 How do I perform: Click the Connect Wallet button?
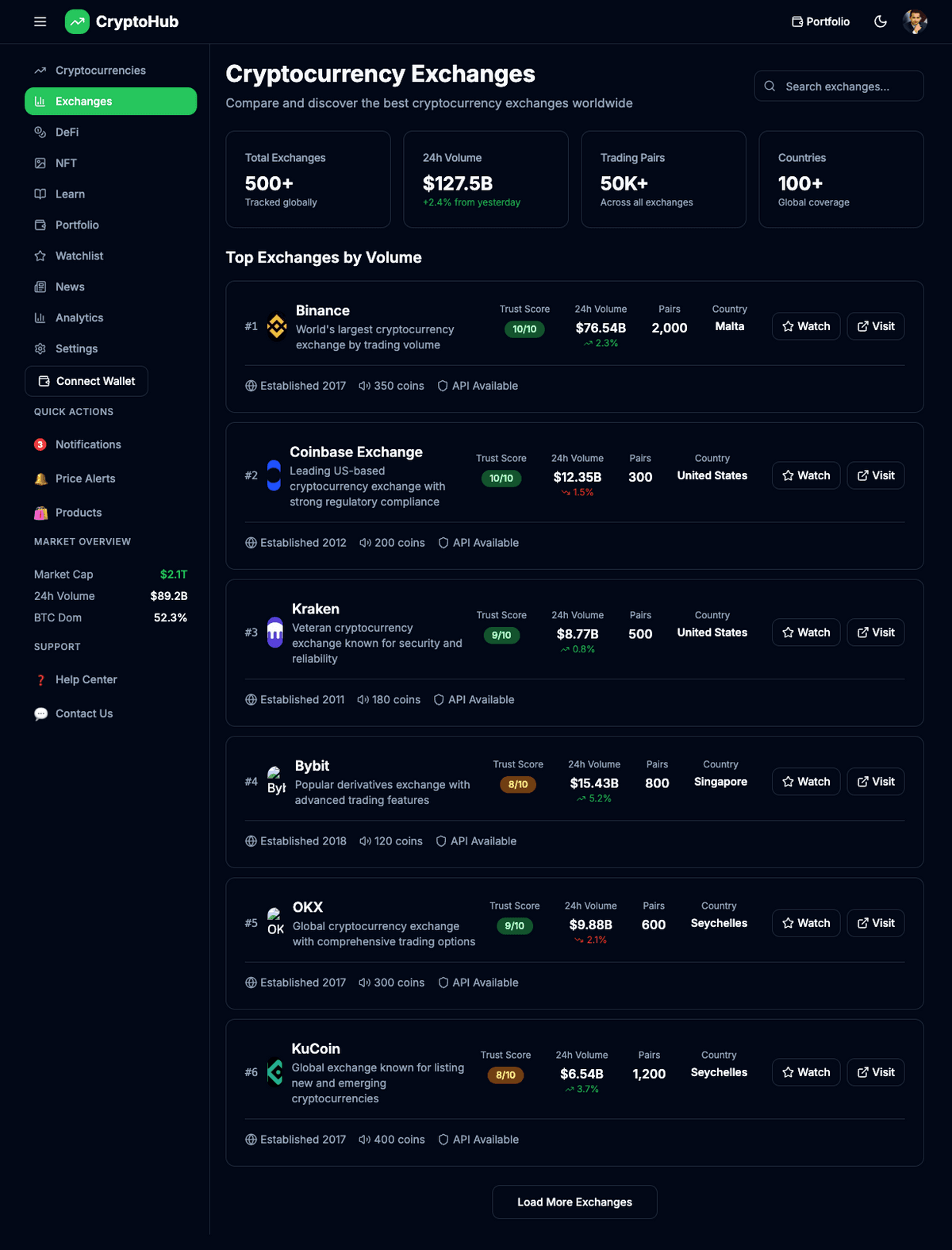click(x=86, y=382)
